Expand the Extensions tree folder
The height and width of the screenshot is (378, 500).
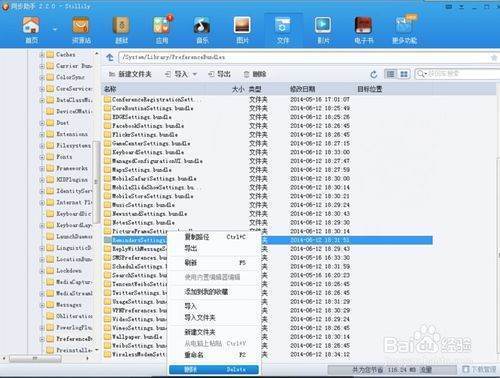[x=42, y=134]
